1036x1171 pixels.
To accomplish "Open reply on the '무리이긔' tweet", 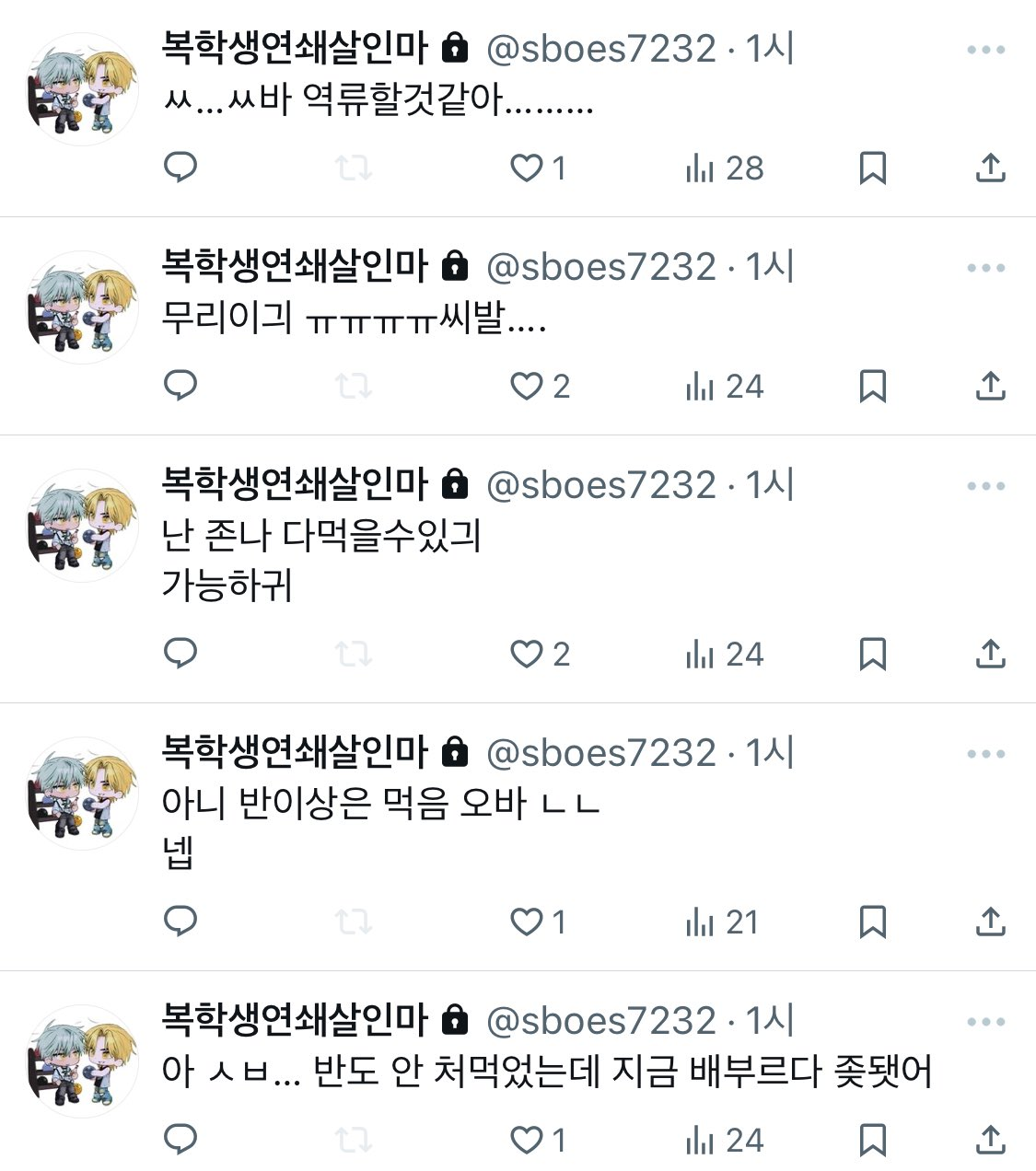I will [180, 386].
